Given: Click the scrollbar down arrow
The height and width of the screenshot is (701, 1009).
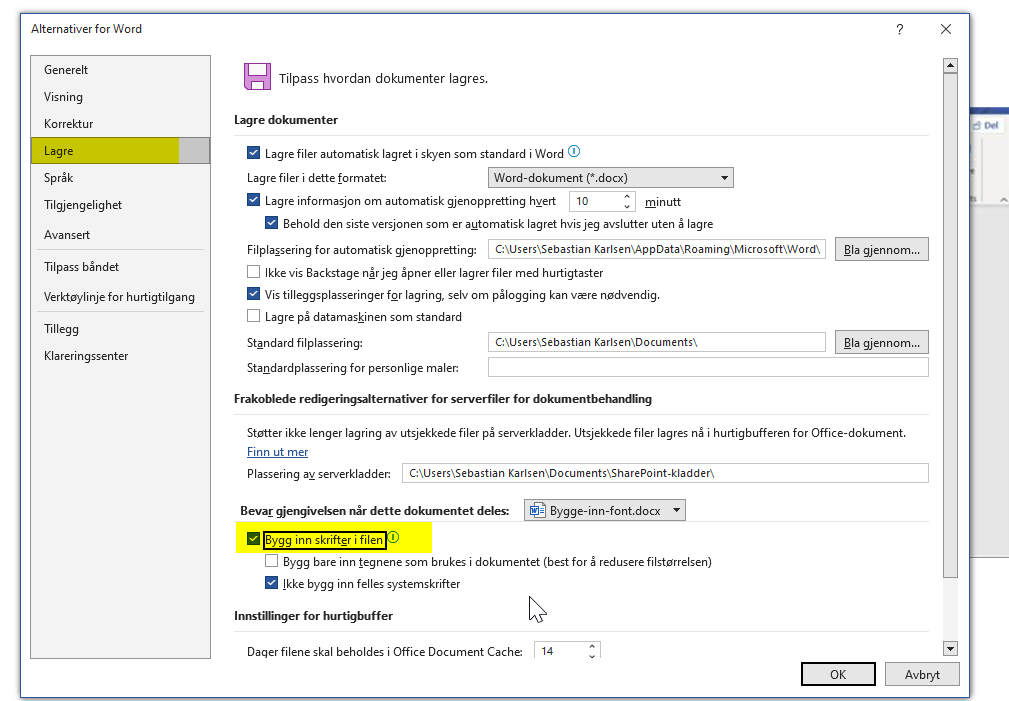Looking at the screenshot, I should (x=950, y=648).
